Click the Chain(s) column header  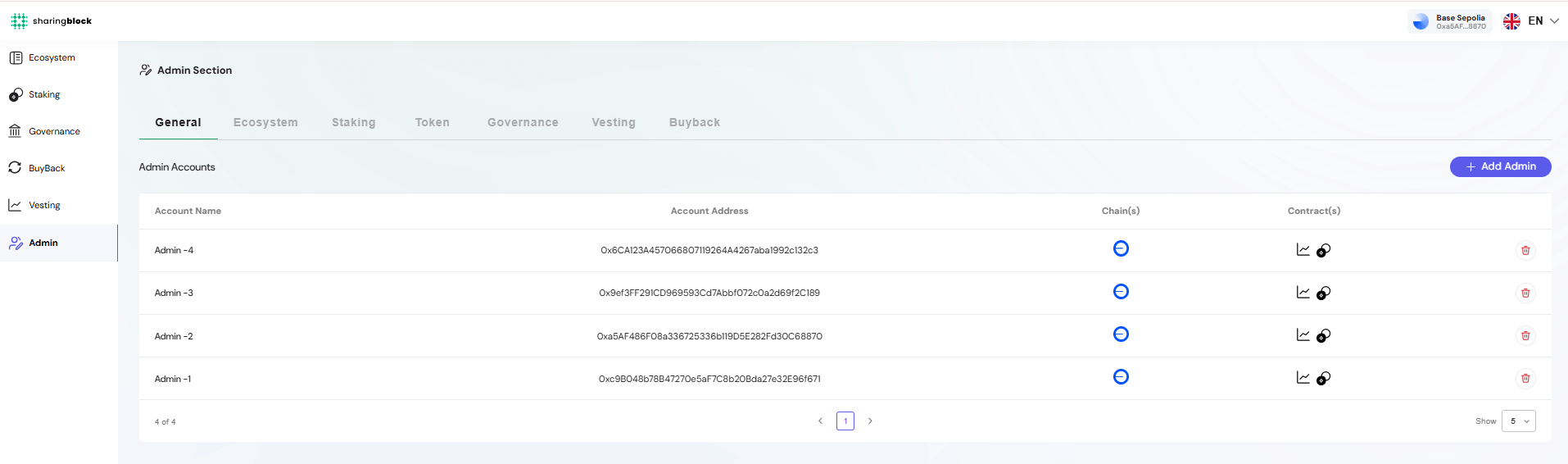tap(1121, 211)
